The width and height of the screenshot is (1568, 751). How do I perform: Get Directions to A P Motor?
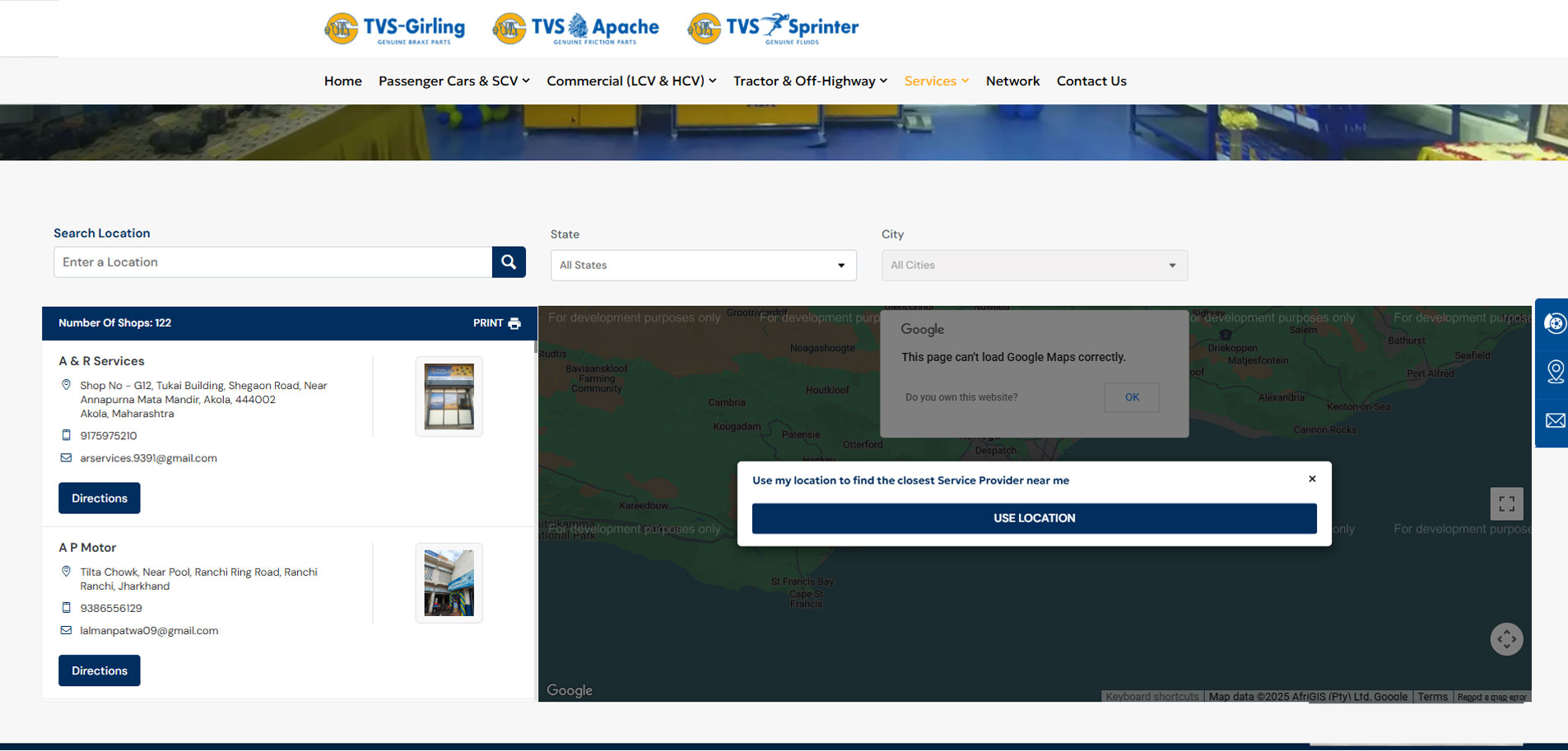(100, 670)
